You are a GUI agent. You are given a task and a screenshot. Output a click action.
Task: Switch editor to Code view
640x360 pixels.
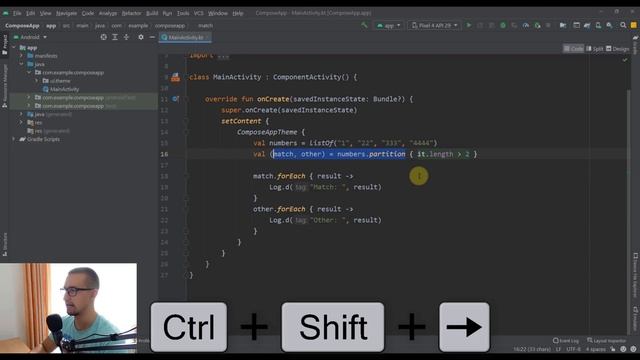(x=573, y=49)
